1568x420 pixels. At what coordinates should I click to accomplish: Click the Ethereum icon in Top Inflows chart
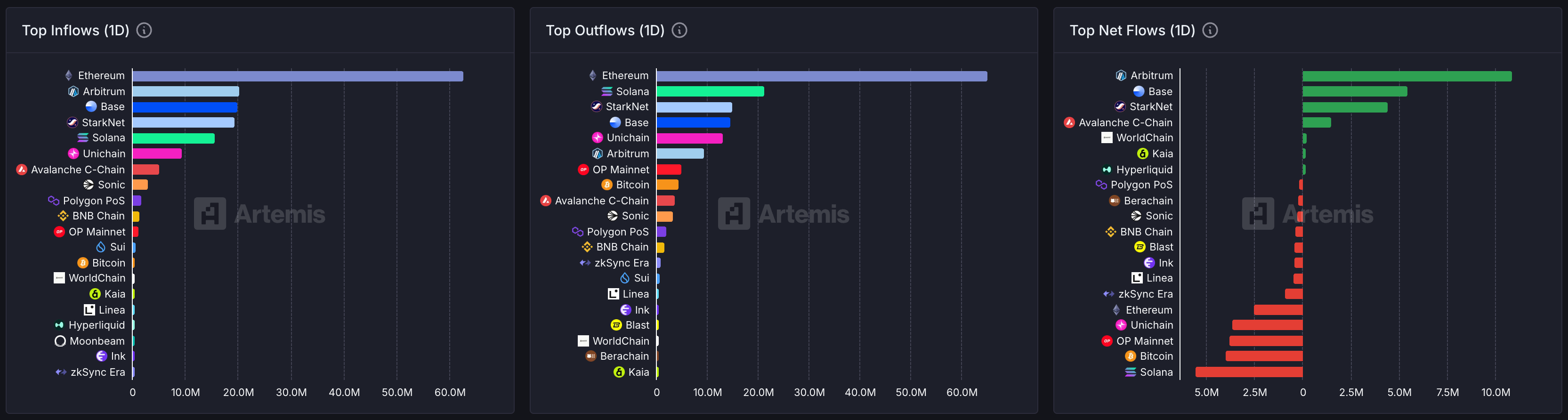pos(69,75)
